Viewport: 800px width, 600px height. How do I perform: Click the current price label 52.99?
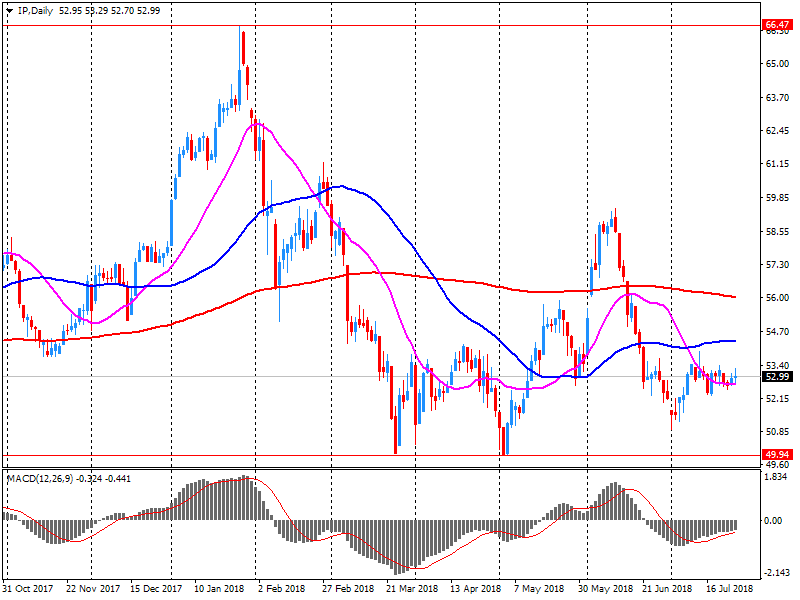[x=778, y=377]
